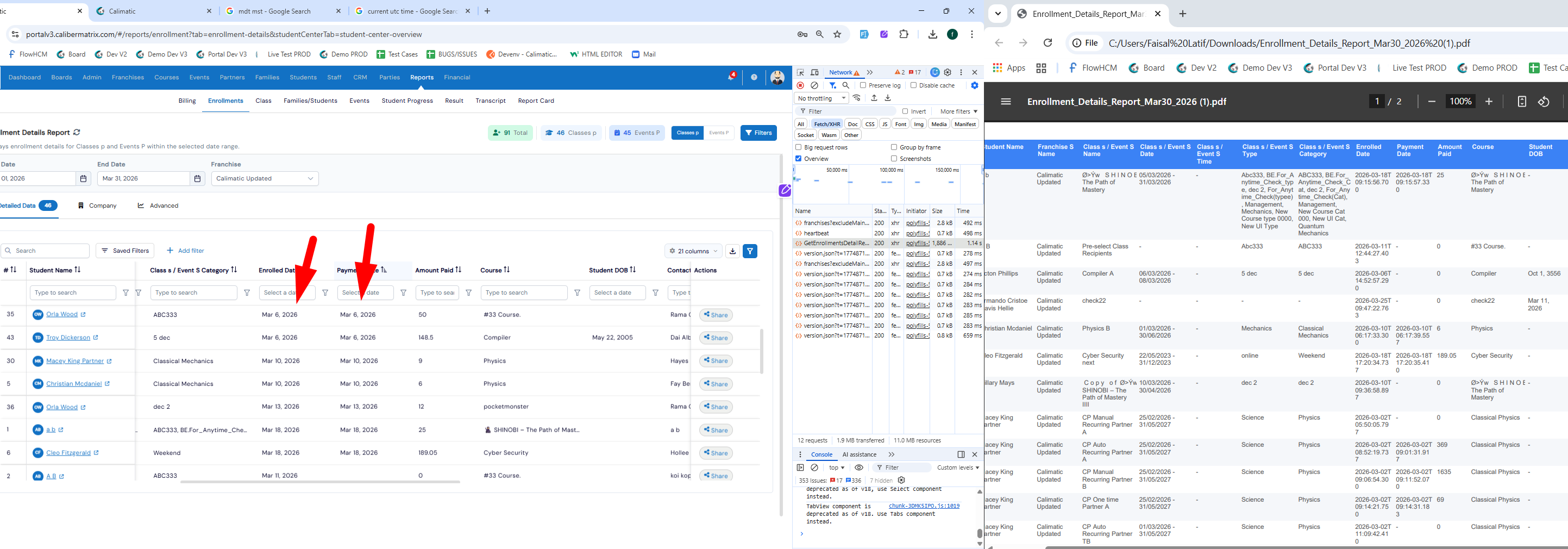Open the Franchise Calimatic Updated dropdown
The height and width of the screenshot is (549, 1568).
tap(265, 179)
